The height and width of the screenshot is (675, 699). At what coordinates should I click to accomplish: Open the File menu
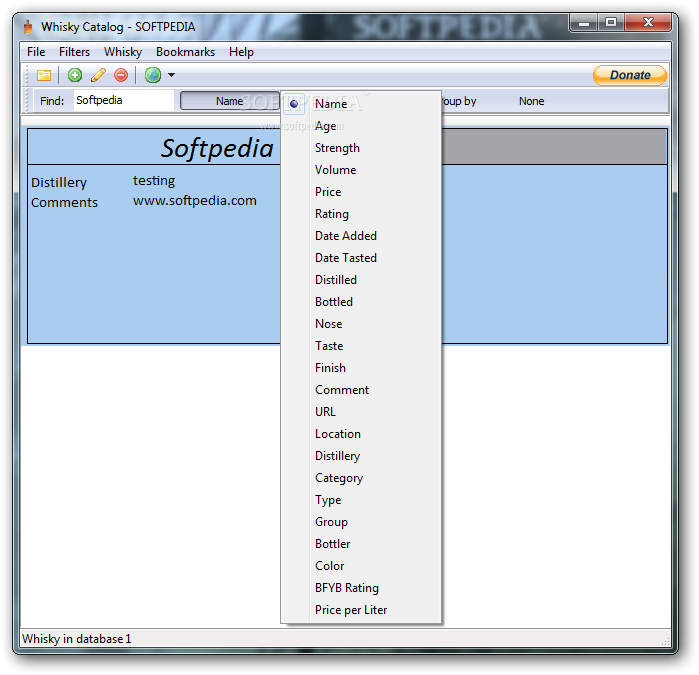pyautogui.click(x=36, y=52)
